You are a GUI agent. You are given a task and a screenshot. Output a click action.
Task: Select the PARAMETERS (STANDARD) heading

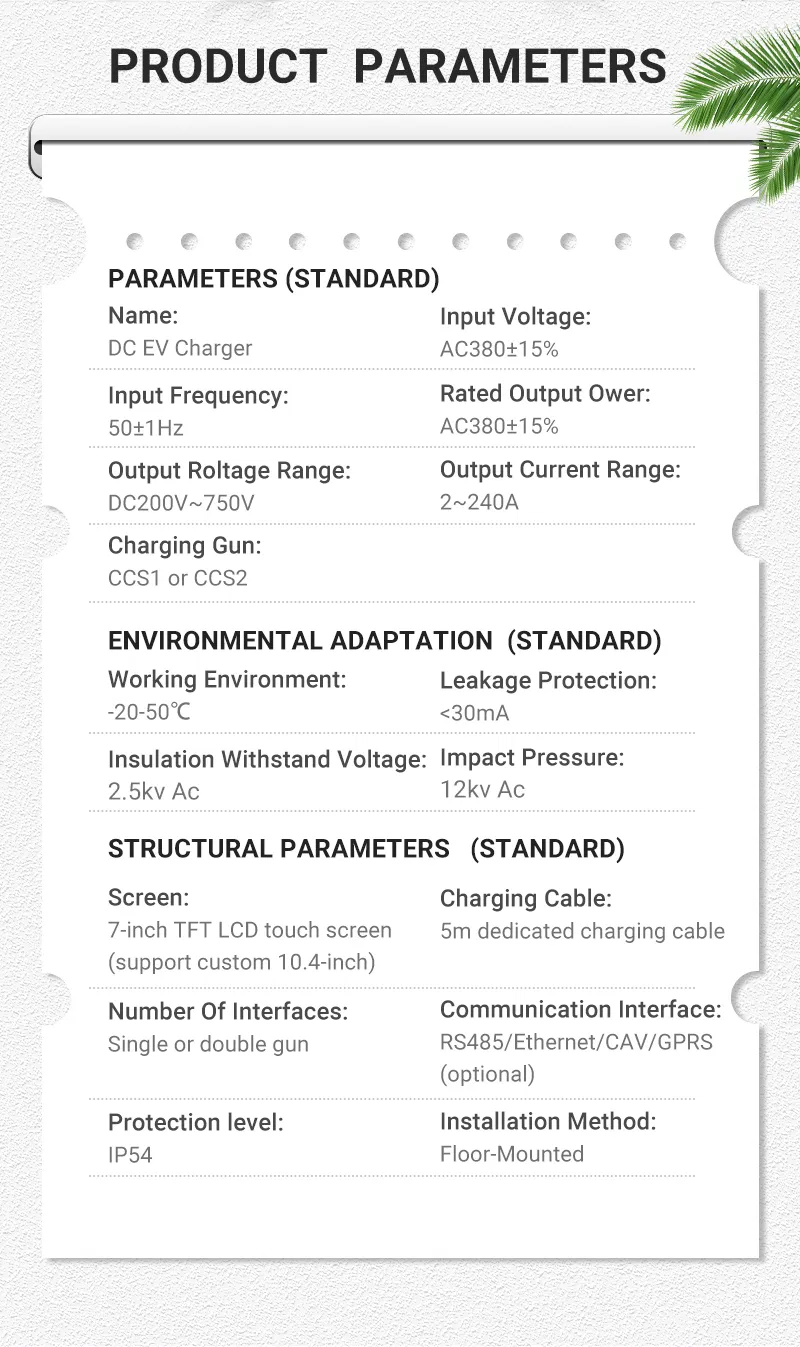(273, 279)
